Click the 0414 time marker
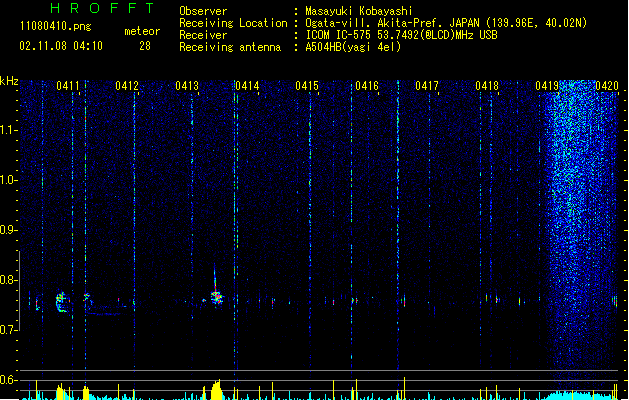Screen dimensions: 629x400 tap(247, 86)
